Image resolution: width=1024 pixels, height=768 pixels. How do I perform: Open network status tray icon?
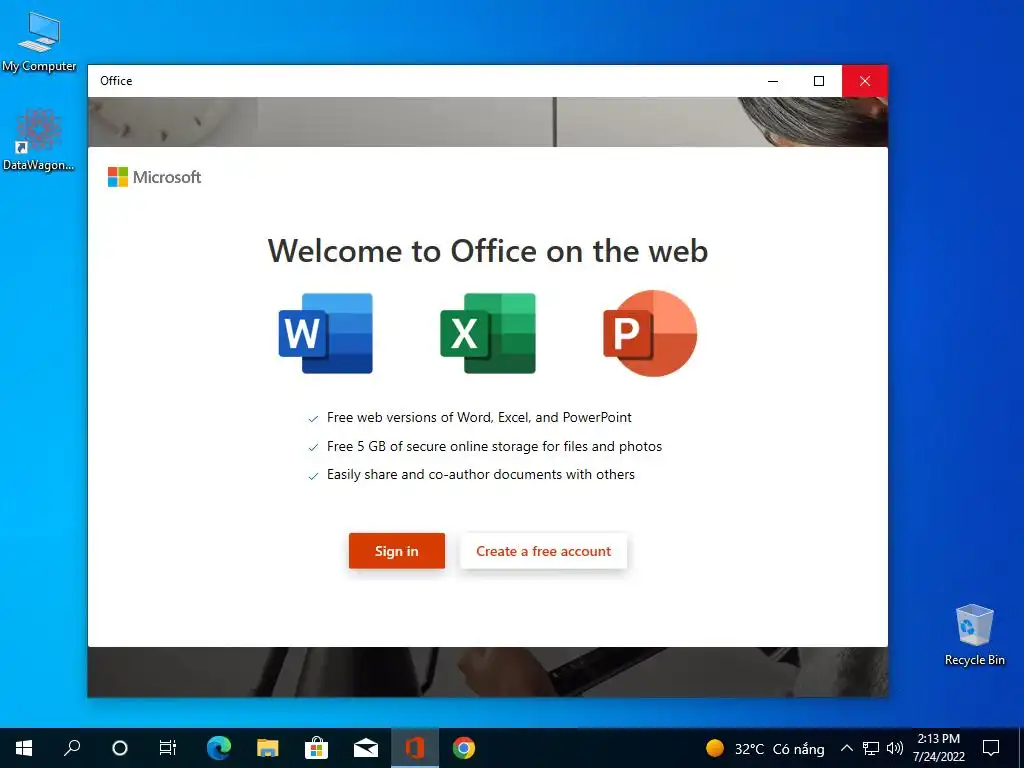click(871, 748)
